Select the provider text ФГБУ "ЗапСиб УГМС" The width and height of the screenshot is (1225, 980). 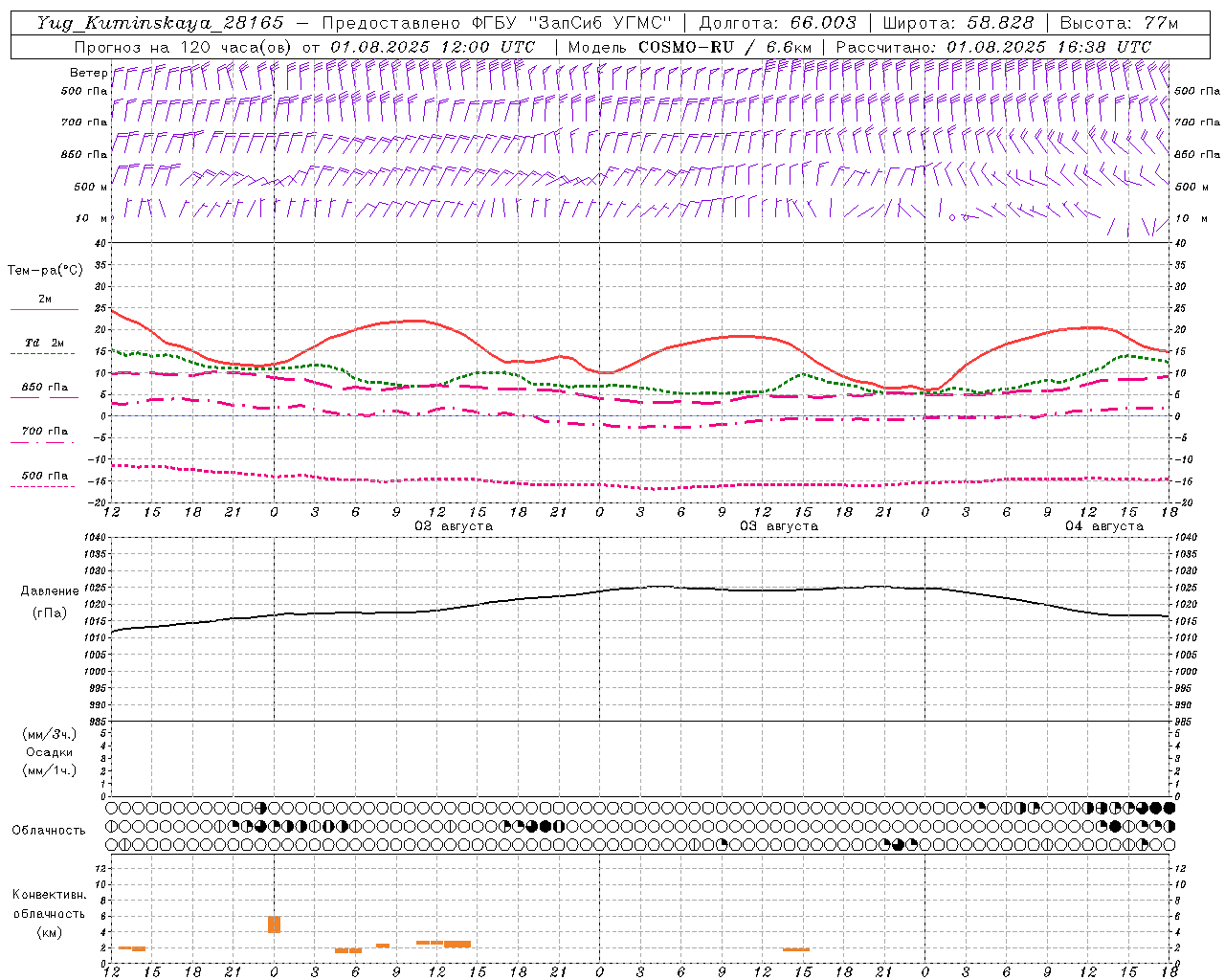pyautogui.click(x=571, y=23)
